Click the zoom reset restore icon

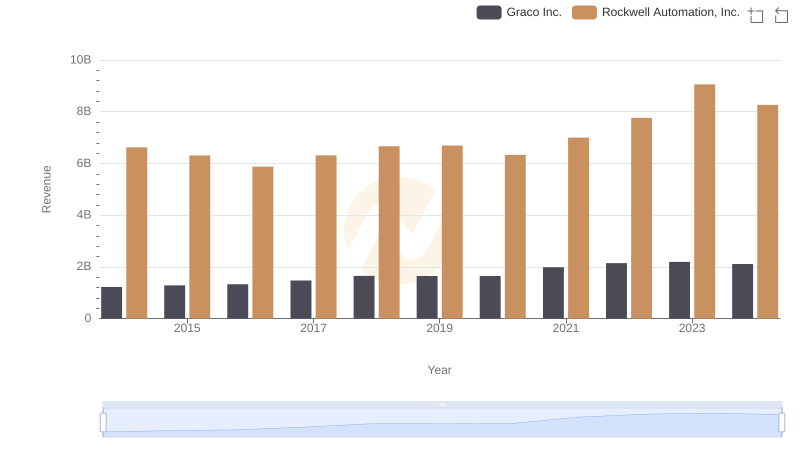pyautogui.click(x=781, y=15)
